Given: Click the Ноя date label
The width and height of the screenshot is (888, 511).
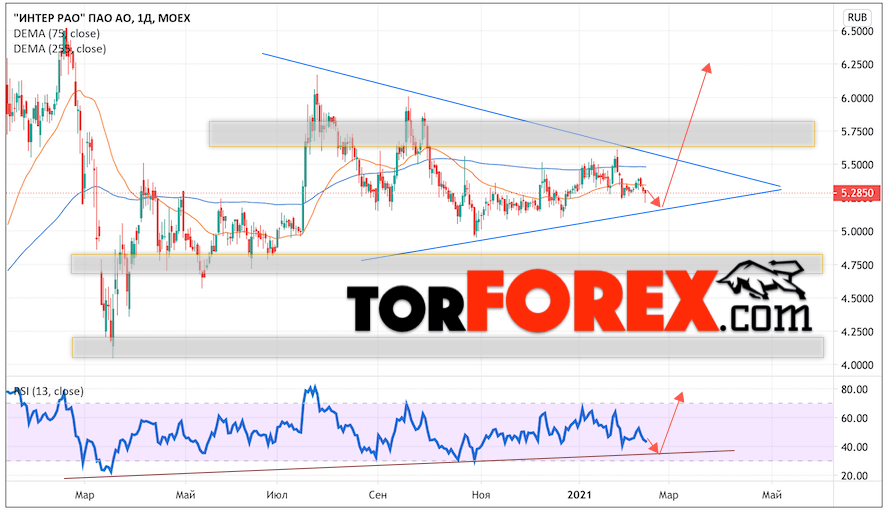Looking at the screenshot, I should pos(480,495).
